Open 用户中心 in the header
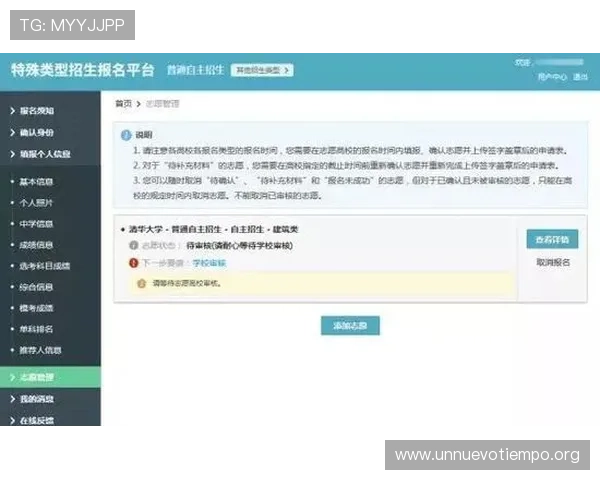 [552, 77]
